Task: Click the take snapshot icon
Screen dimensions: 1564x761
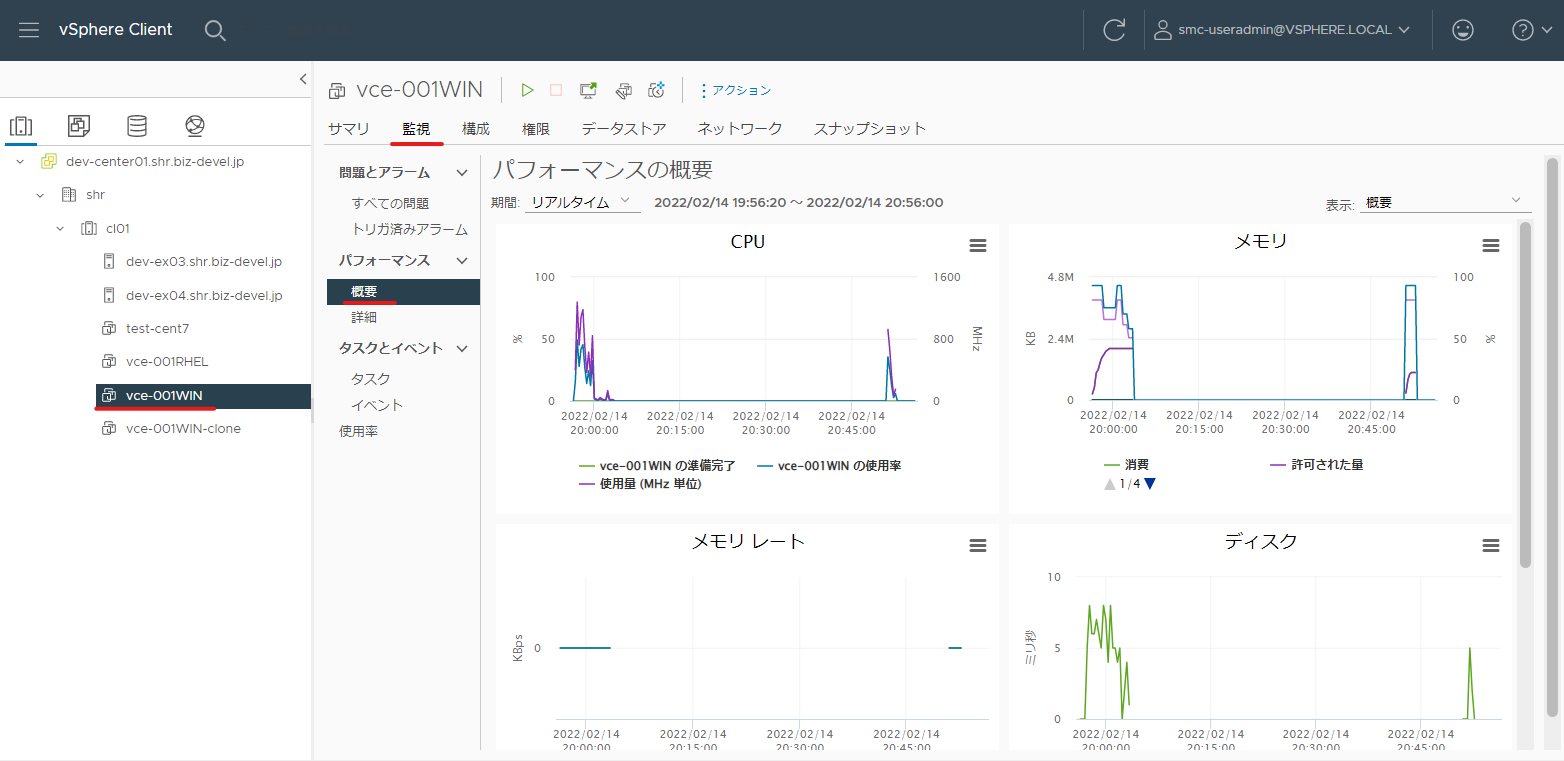Action: pyautogui.click(x=657, y=90)
